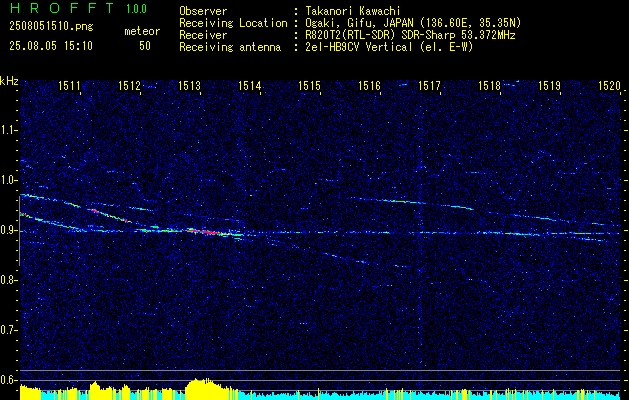
Task: Click the 1517 time marker
Action: (x=429, y=85)
